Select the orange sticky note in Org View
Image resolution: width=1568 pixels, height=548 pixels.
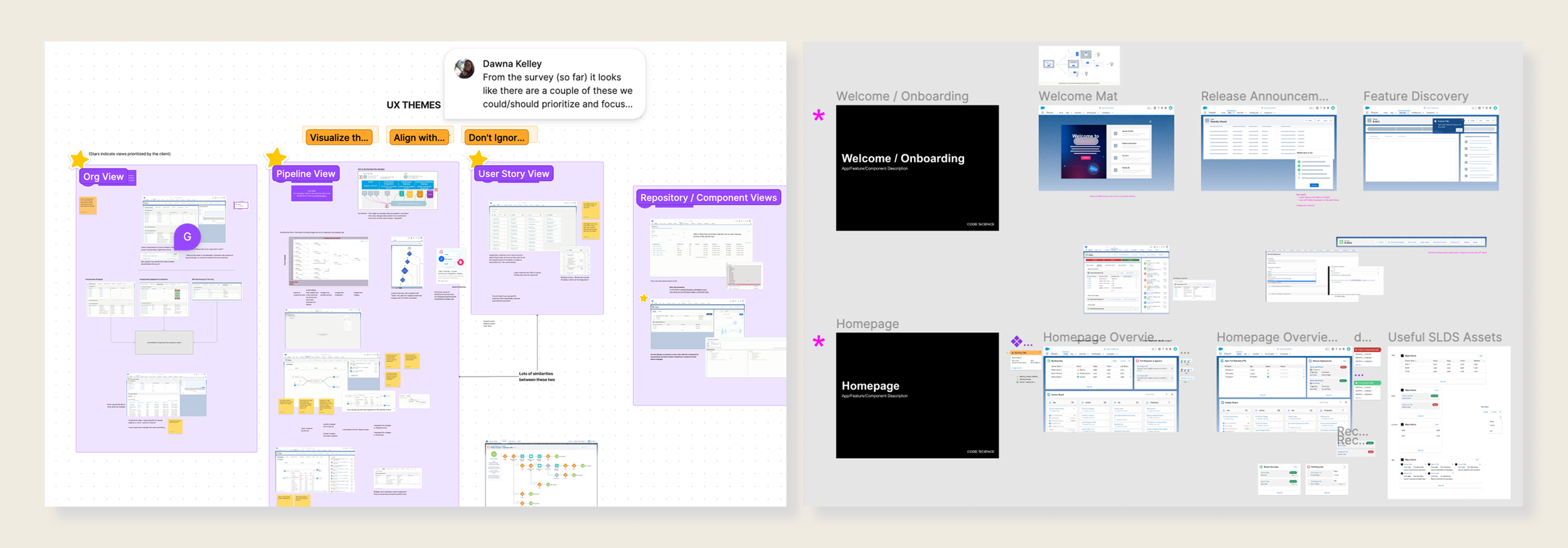tap(88, 205)
